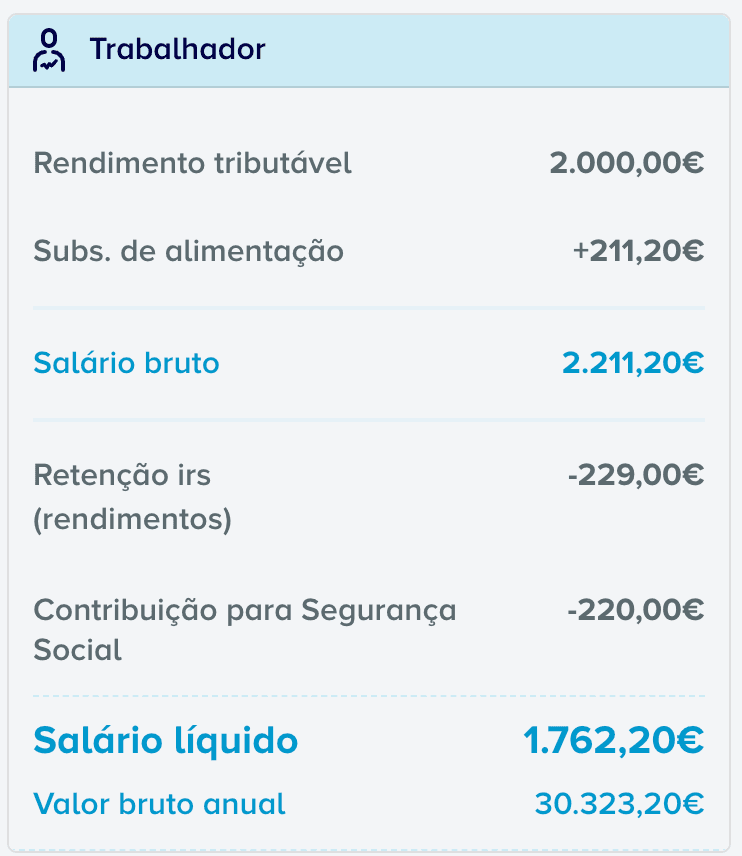This screenshot has height=856, width=742.
Task: Click the Salário bruto label
Action: [x=126, y=363]
